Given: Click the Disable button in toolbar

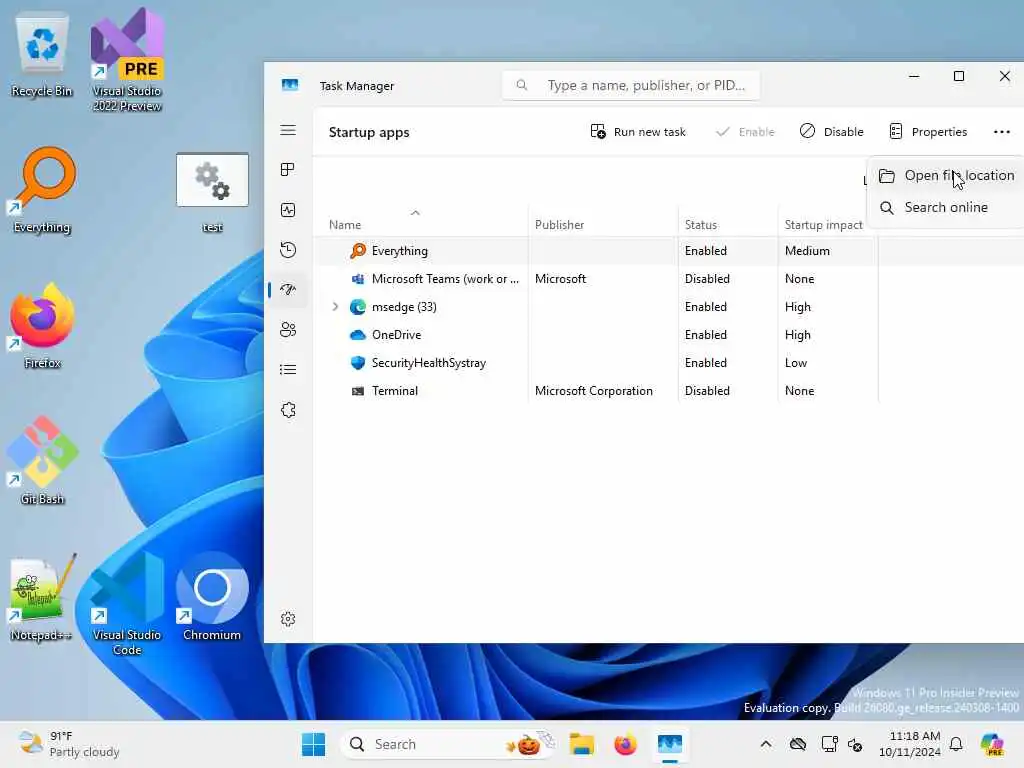Looking at the screenshot, I should click(x=831, y=132).
